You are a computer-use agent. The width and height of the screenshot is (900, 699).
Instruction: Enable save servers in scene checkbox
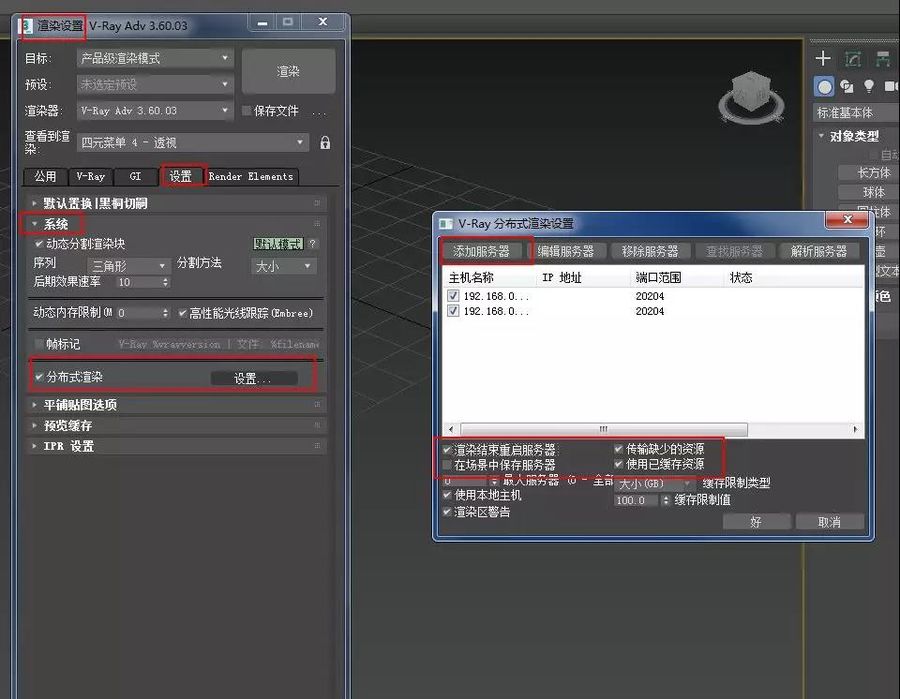point(447,464)
